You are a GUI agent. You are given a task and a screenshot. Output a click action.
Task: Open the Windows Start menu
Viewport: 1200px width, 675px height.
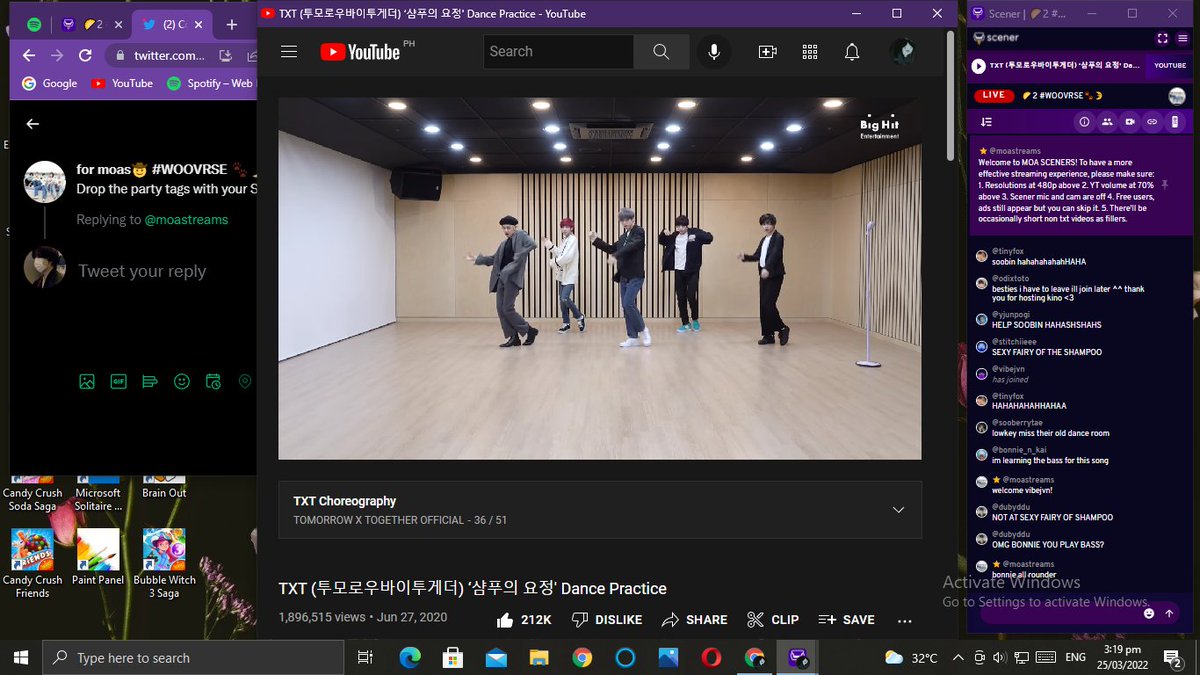[x=21, y=657]
